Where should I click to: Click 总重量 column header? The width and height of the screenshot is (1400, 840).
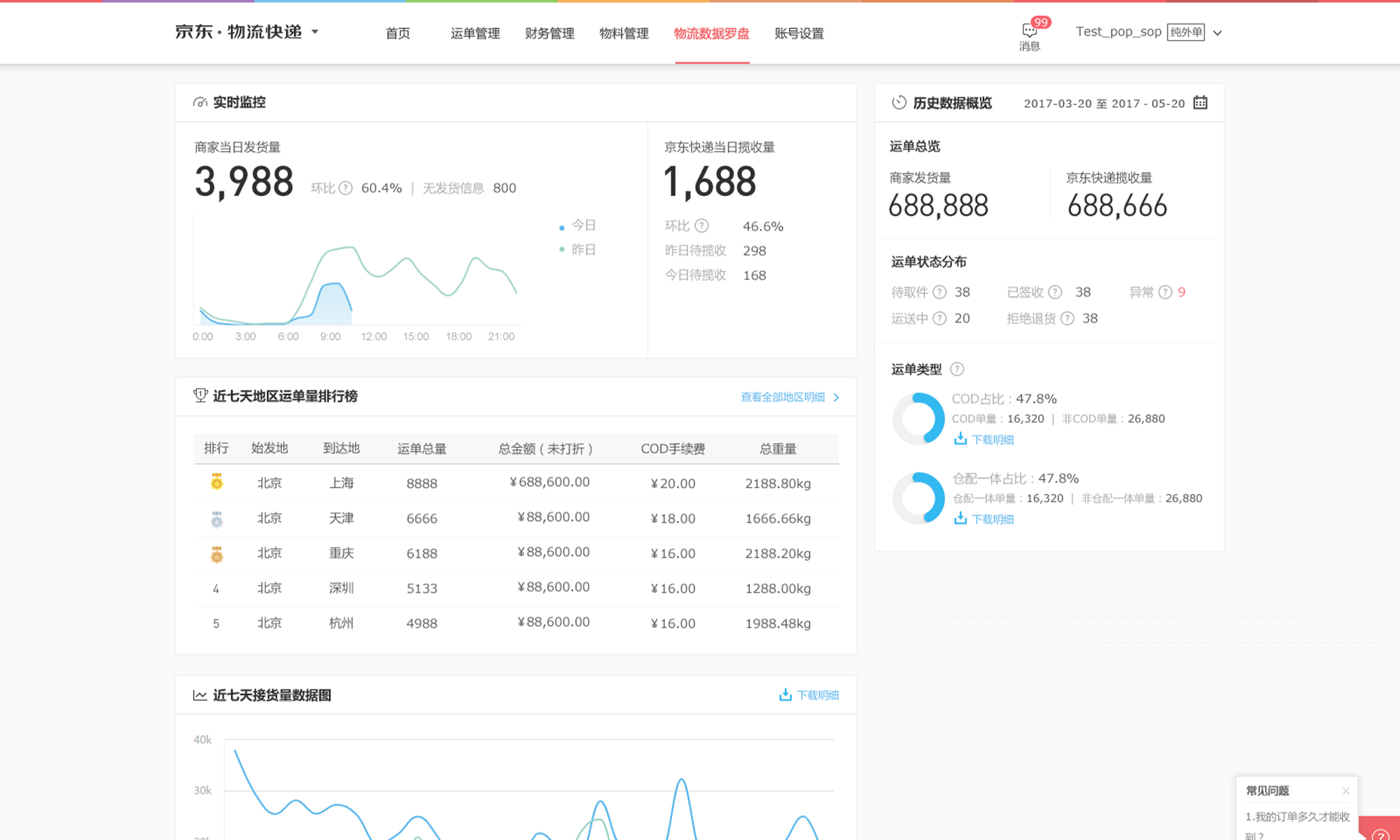click(778, 449)
